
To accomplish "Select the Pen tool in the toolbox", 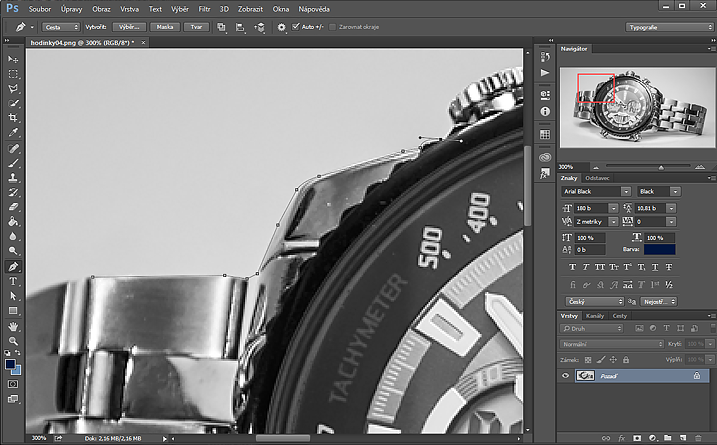I will [13, 266].
